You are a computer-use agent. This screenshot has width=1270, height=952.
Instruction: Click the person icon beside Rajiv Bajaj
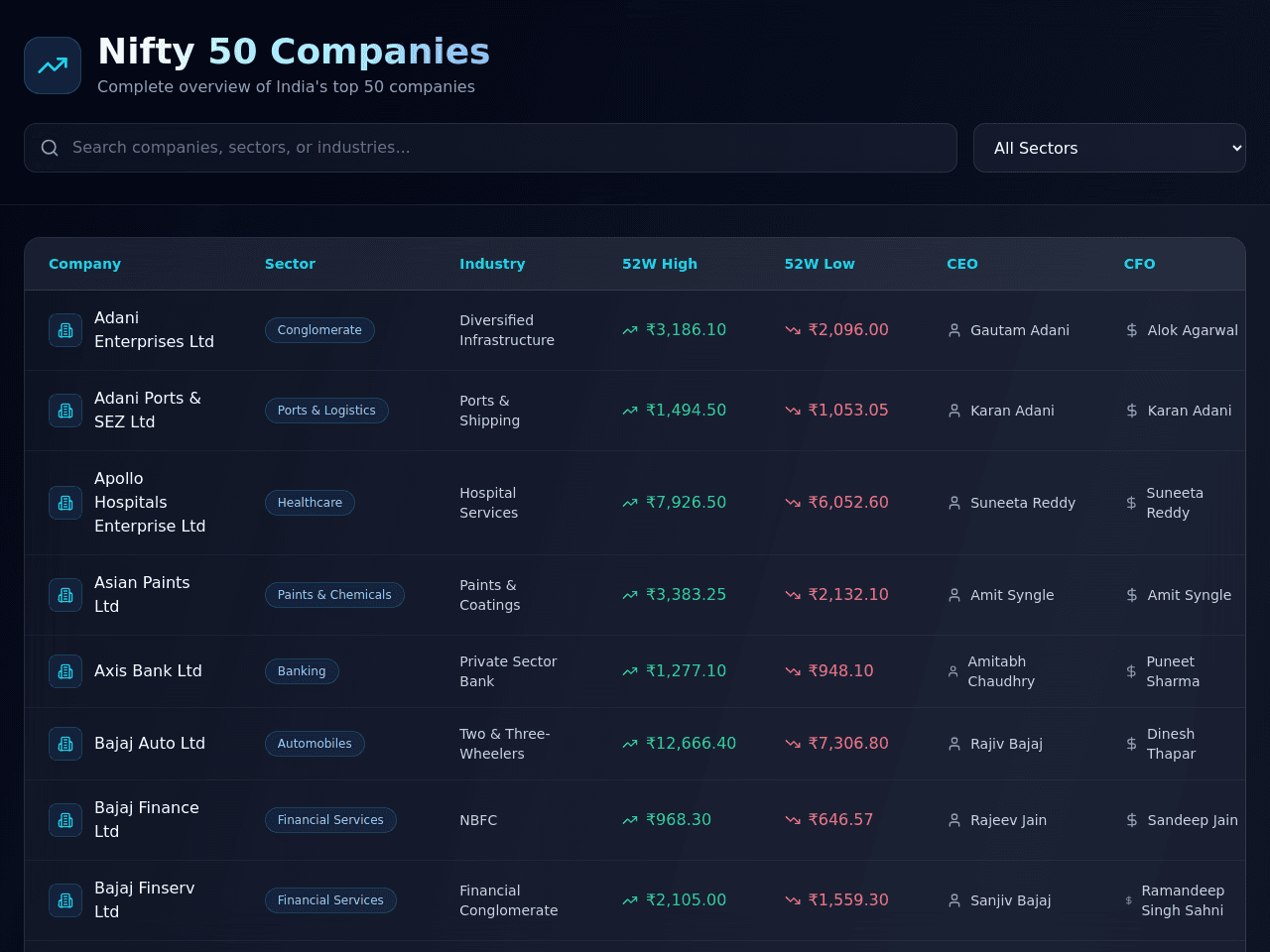coord(954,744)
